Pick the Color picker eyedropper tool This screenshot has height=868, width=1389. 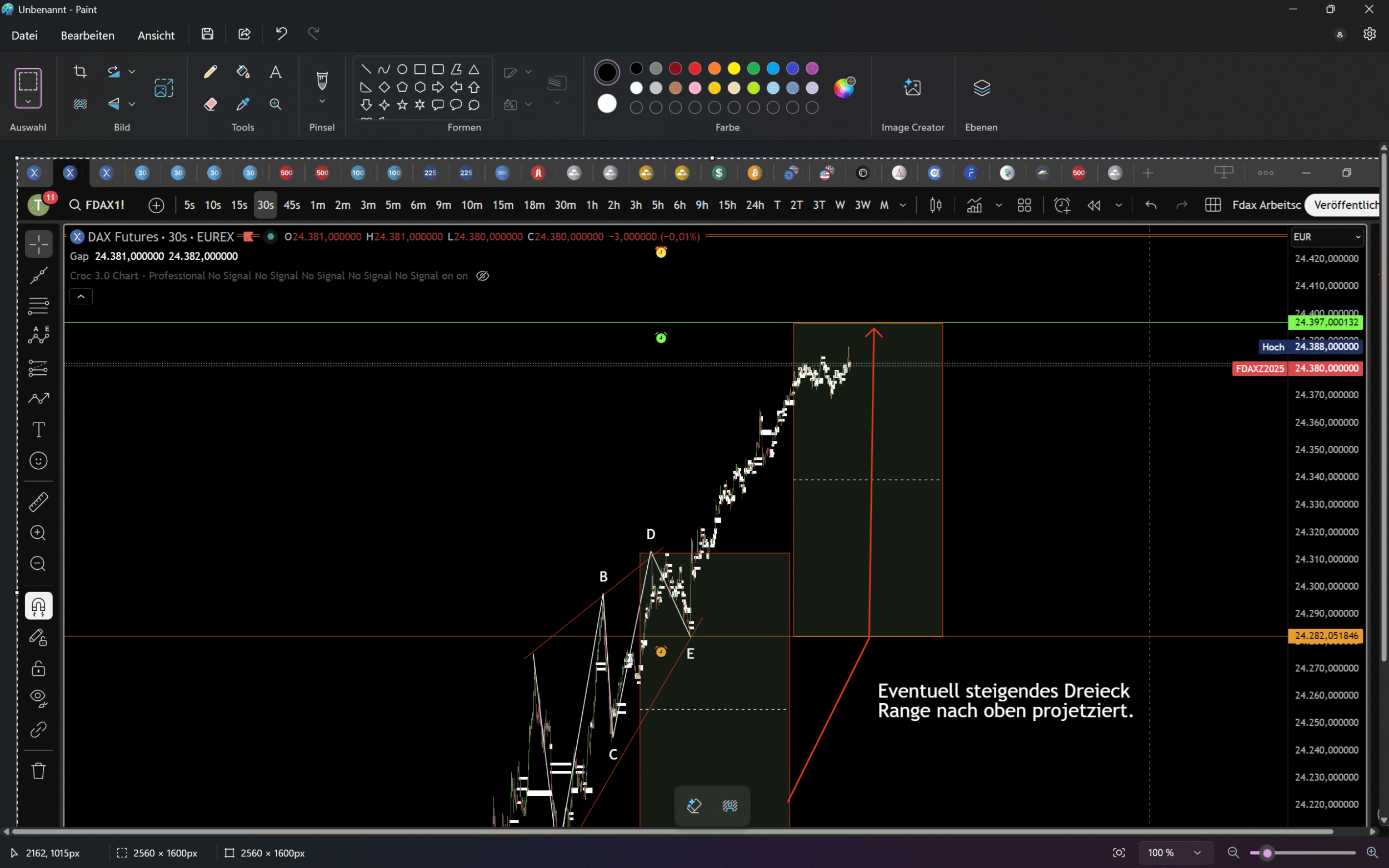(243, 104)
